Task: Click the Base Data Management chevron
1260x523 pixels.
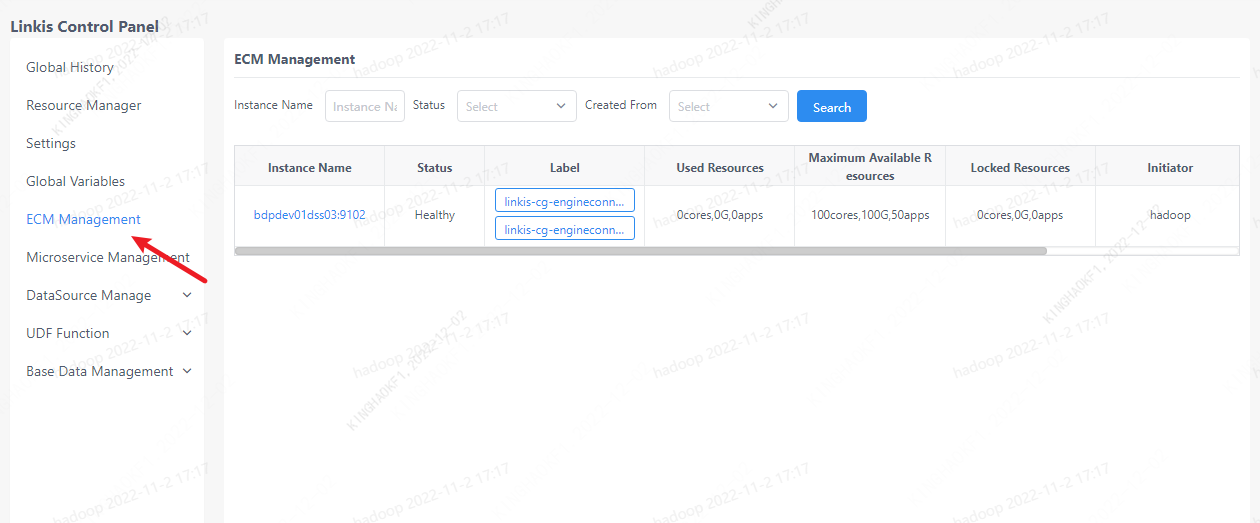Action: pos(187,371)
